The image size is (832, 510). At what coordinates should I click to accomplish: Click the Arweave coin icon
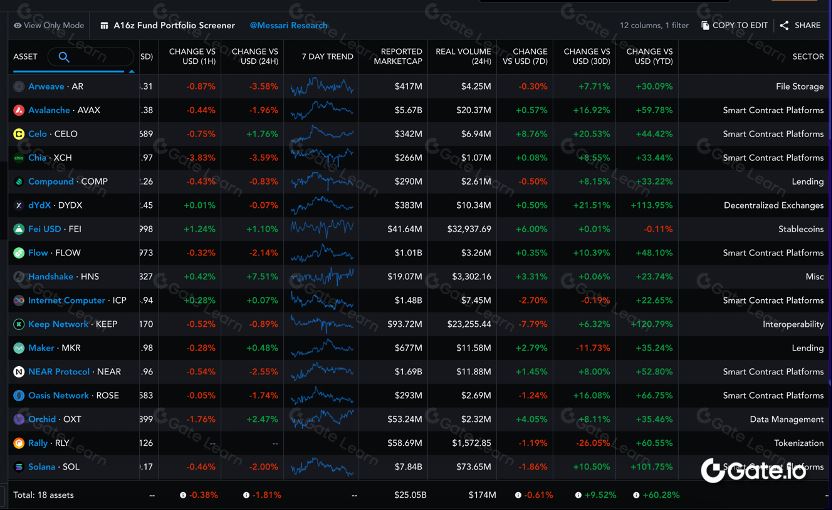tap(19, 87)
